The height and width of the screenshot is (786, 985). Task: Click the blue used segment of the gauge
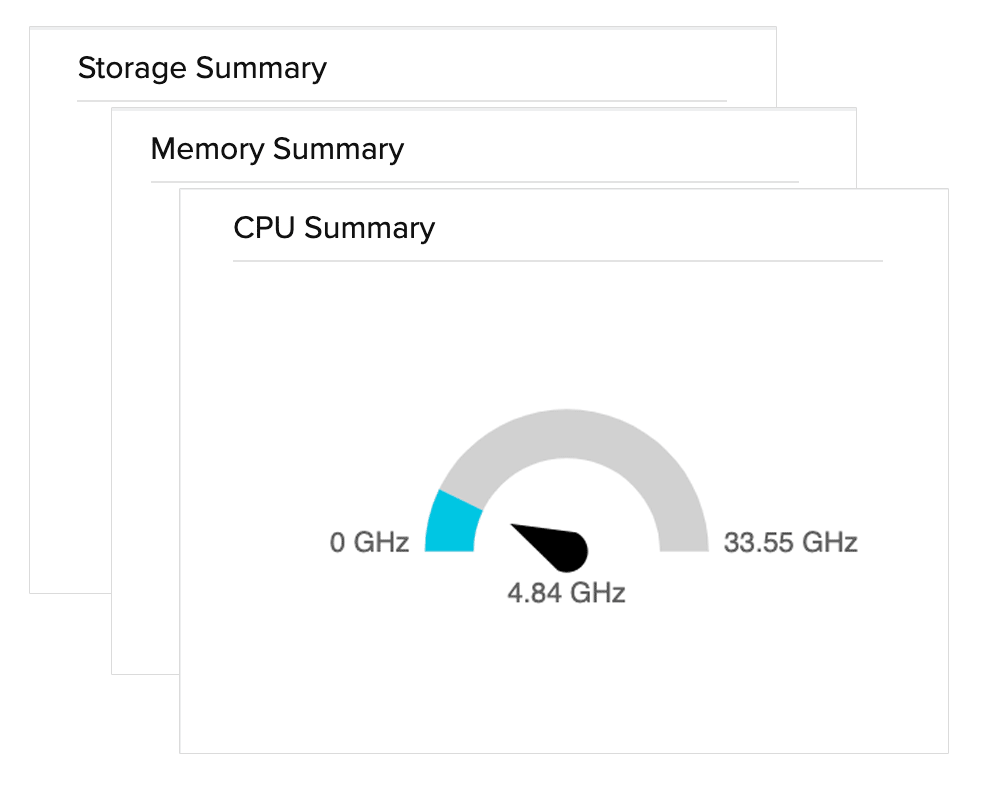point(452,521)
